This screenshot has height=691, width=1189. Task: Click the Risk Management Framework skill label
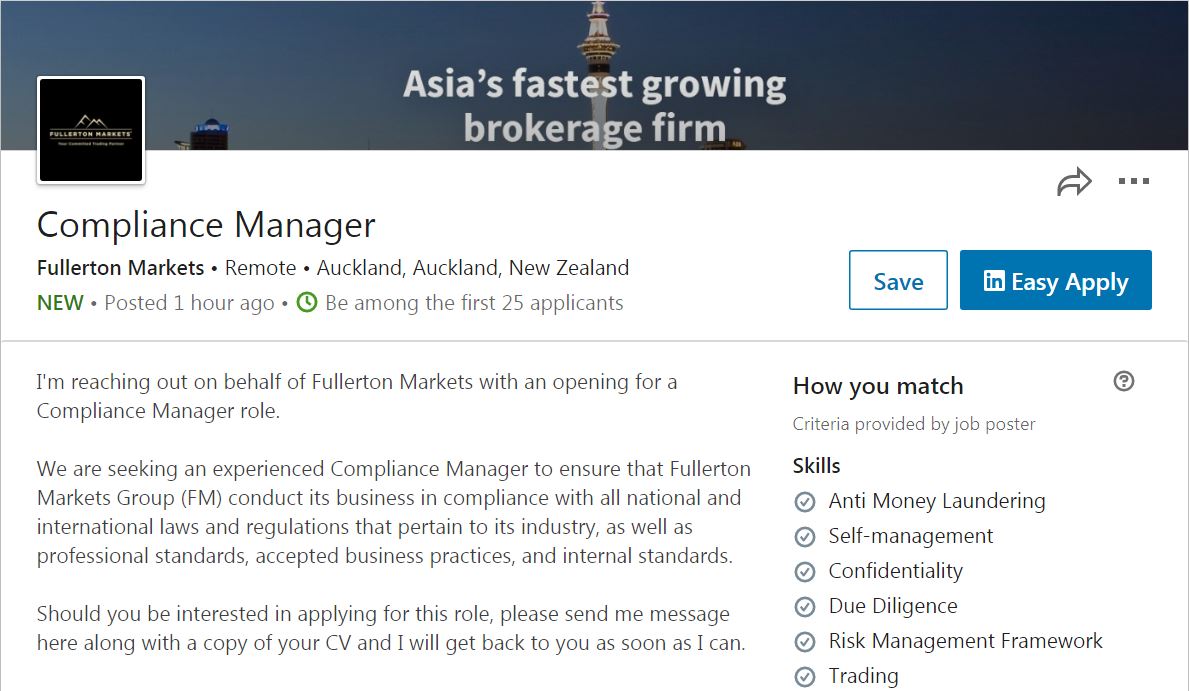click(965, 641)
